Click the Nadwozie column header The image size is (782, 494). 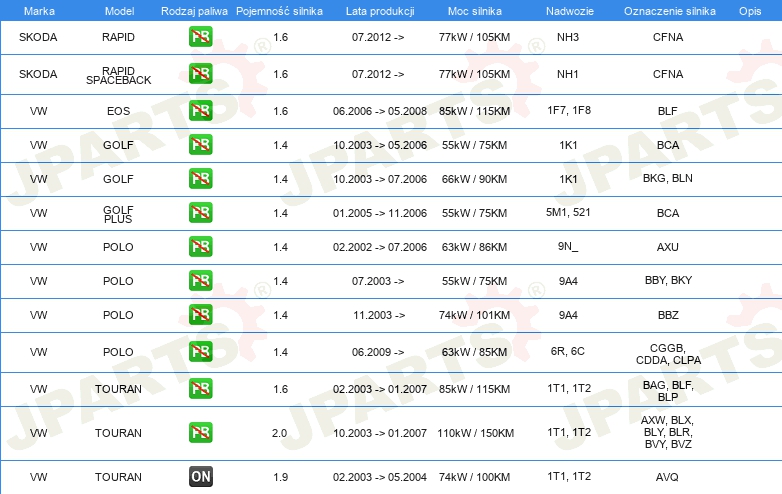point(570,11)
